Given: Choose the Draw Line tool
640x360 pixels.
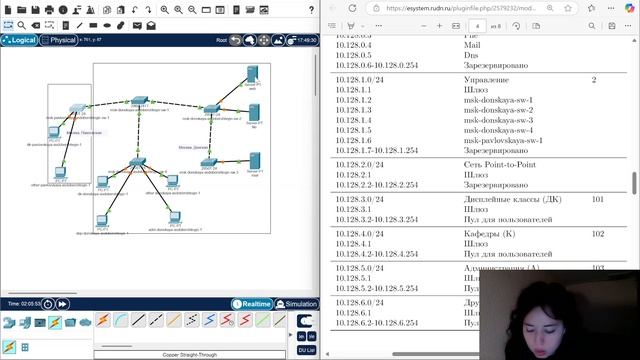Looking at the screenshot, I should [80, 26].
